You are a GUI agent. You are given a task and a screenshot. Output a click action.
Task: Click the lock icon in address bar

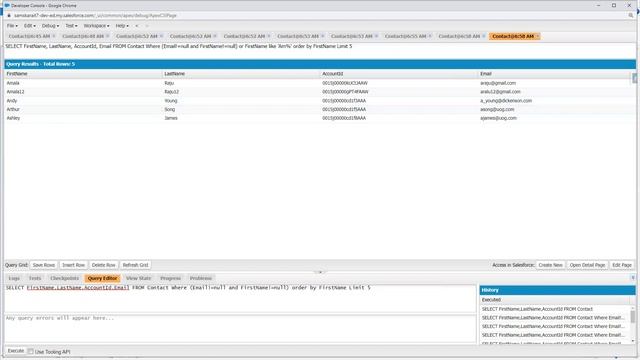9,16
